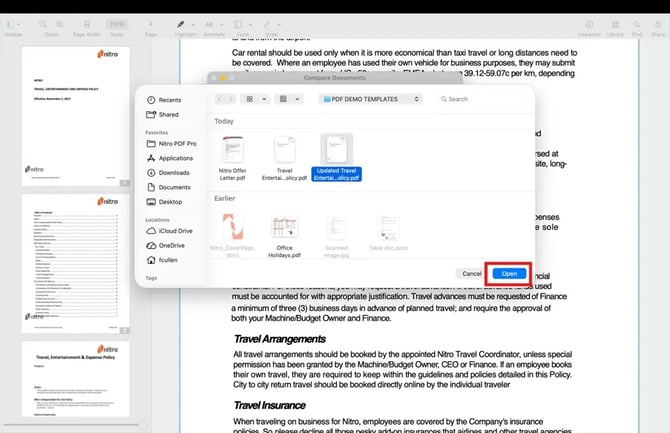Select Travel Entertai...olicy.pdf file
Image resolution: width=670 pixels, height=433 pixels.
(285, 158)
